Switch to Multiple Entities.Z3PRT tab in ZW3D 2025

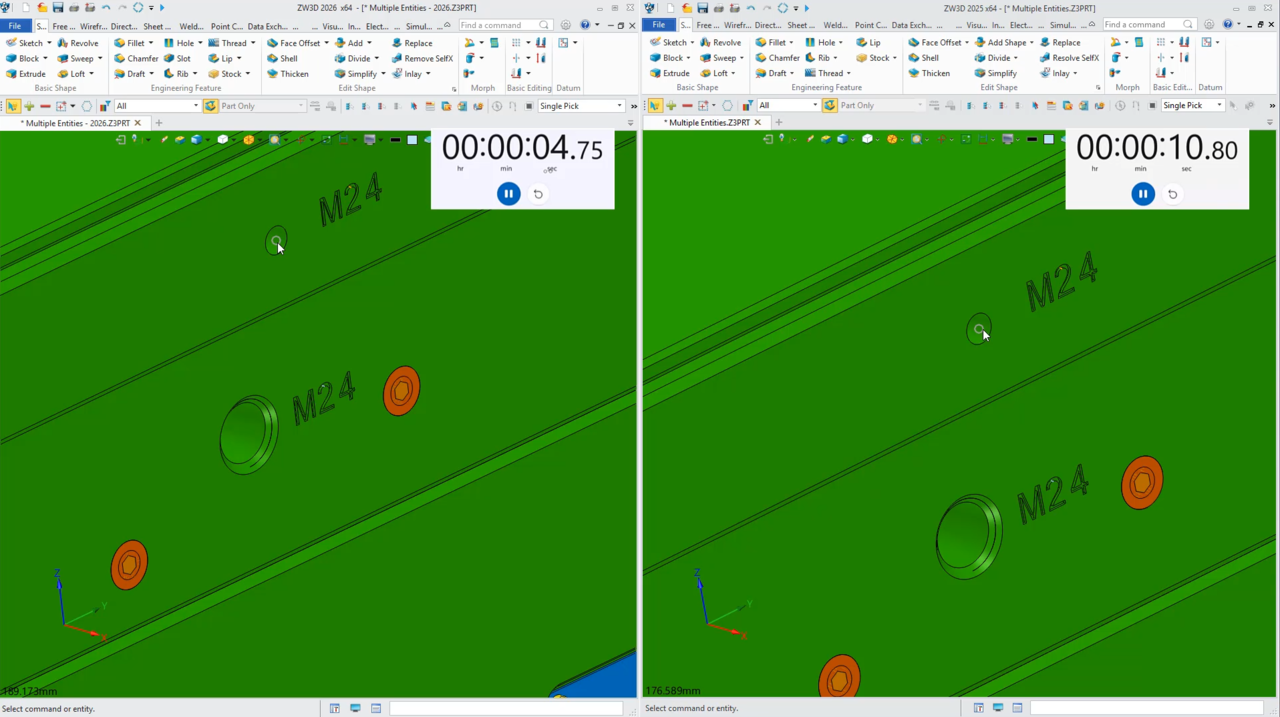(x=709, y=123)
